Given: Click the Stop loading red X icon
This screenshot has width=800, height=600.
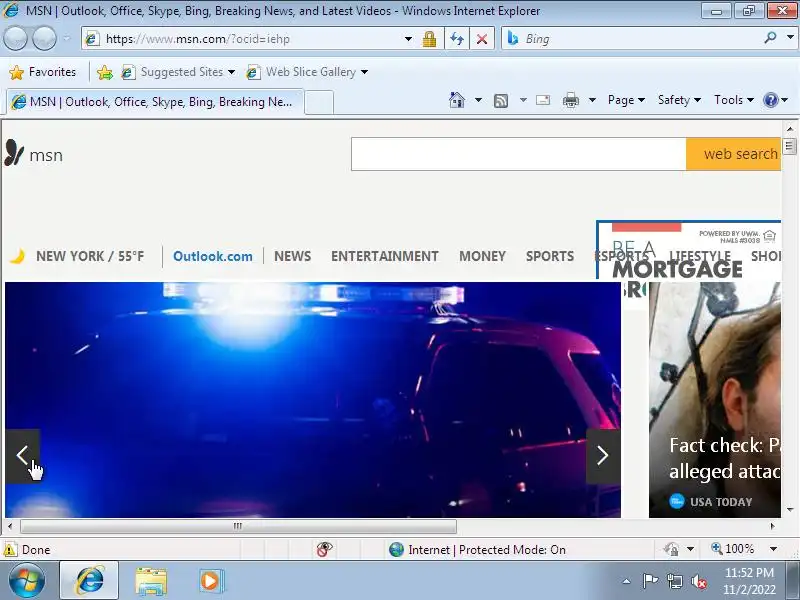Looking at the screenshot, I should [482, 39].
